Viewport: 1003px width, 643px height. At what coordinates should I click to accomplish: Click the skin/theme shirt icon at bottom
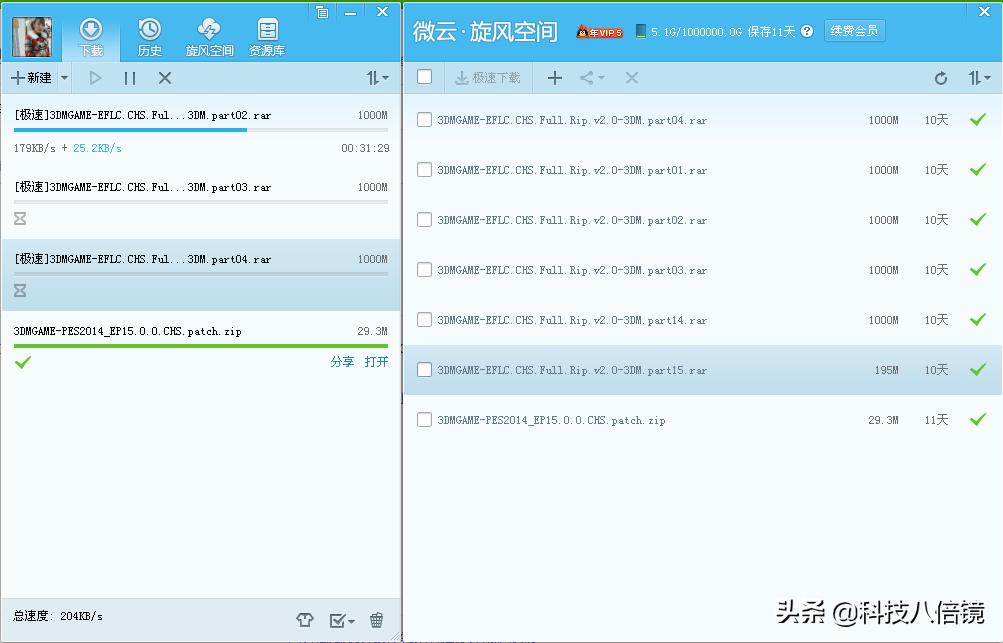point(305,620)
